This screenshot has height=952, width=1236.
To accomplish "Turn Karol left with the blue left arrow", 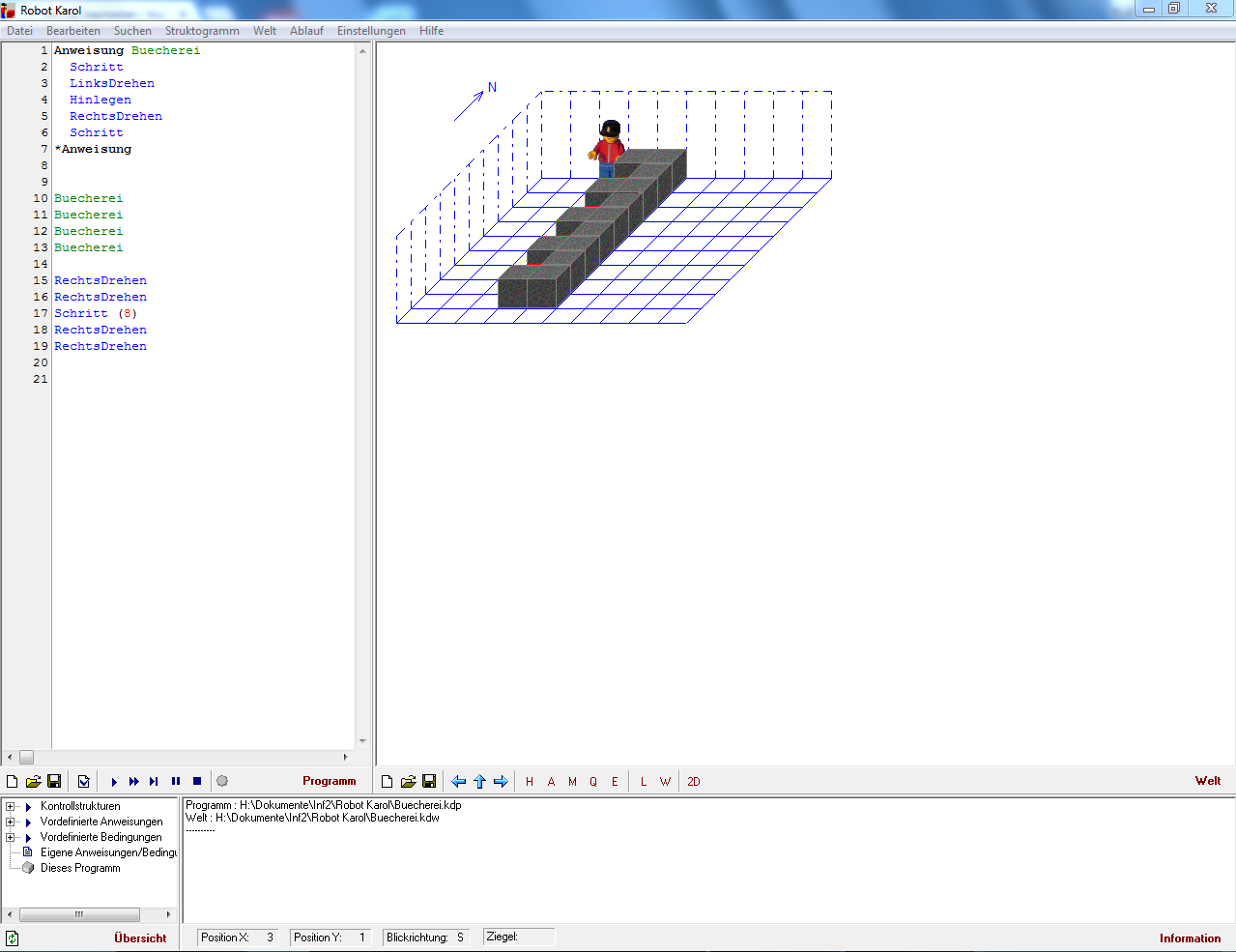I will [459, 782].
